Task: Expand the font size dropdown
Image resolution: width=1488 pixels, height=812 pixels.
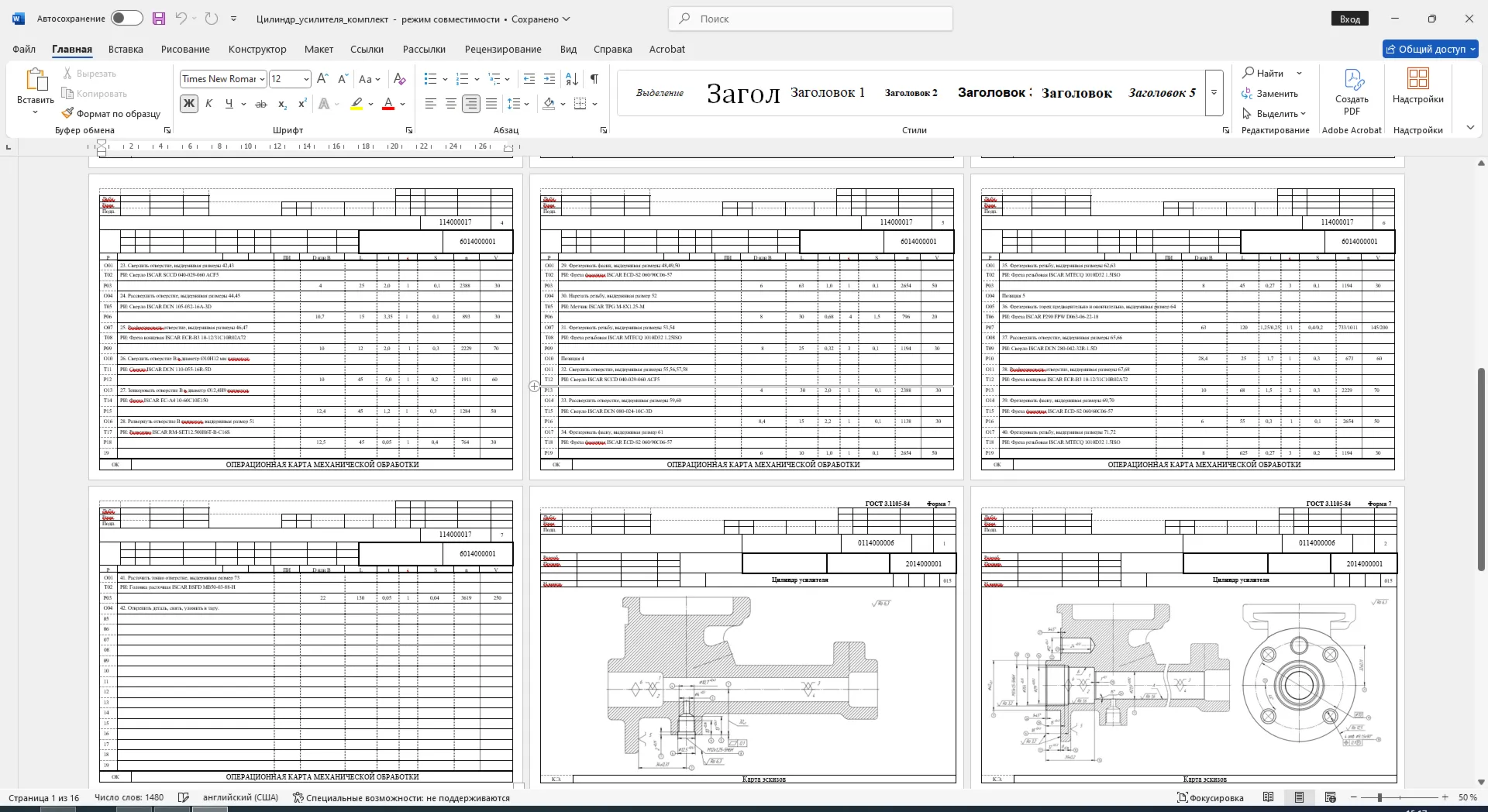Action: pos(306,79)
